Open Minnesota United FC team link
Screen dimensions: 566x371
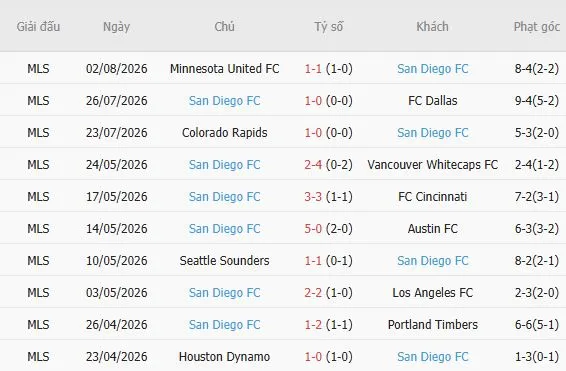pos(225,69)
